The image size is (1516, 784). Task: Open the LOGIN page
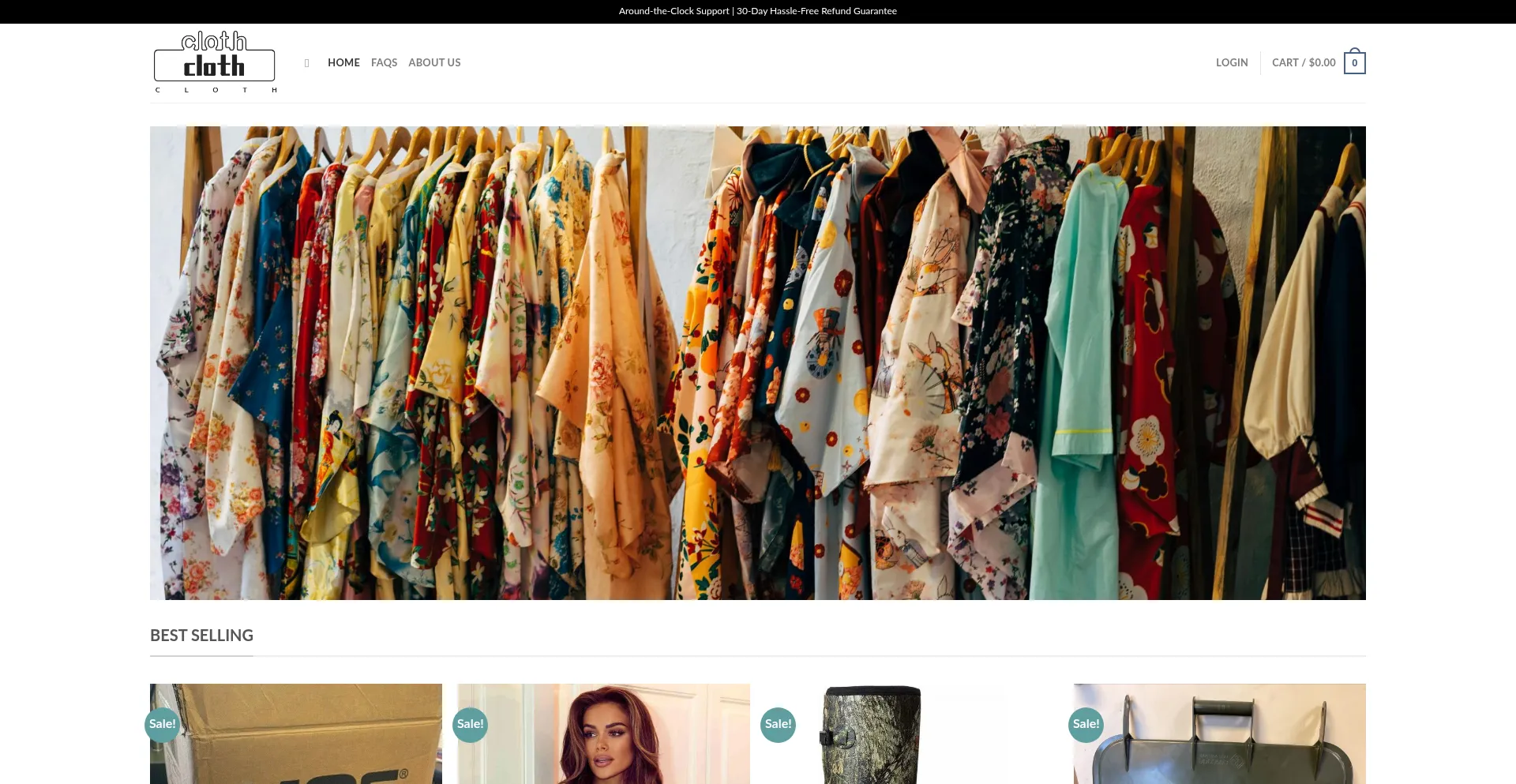coord(1231,62)
